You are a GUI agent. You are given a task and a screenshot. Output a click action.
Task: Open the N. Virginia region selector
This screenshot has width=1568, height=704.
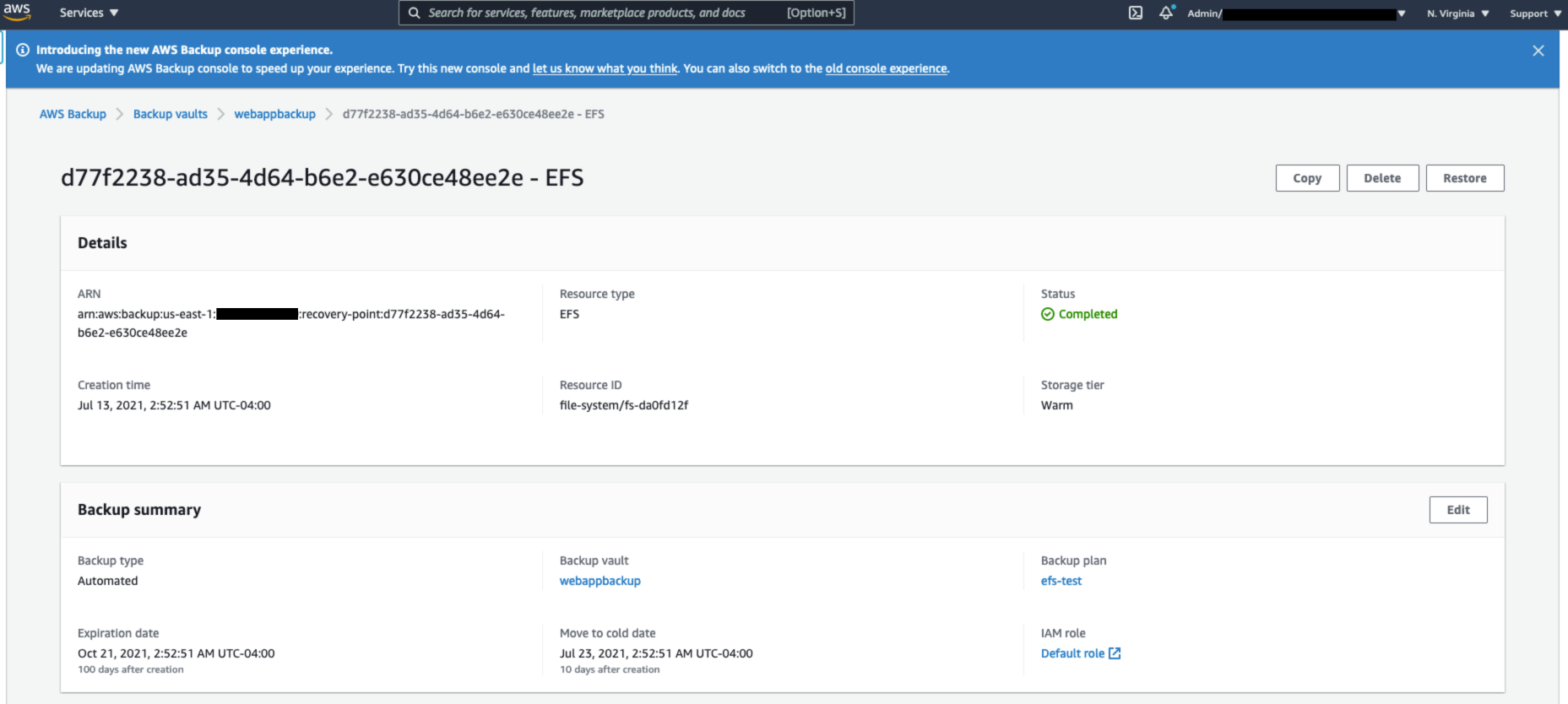pos(1457,14)
